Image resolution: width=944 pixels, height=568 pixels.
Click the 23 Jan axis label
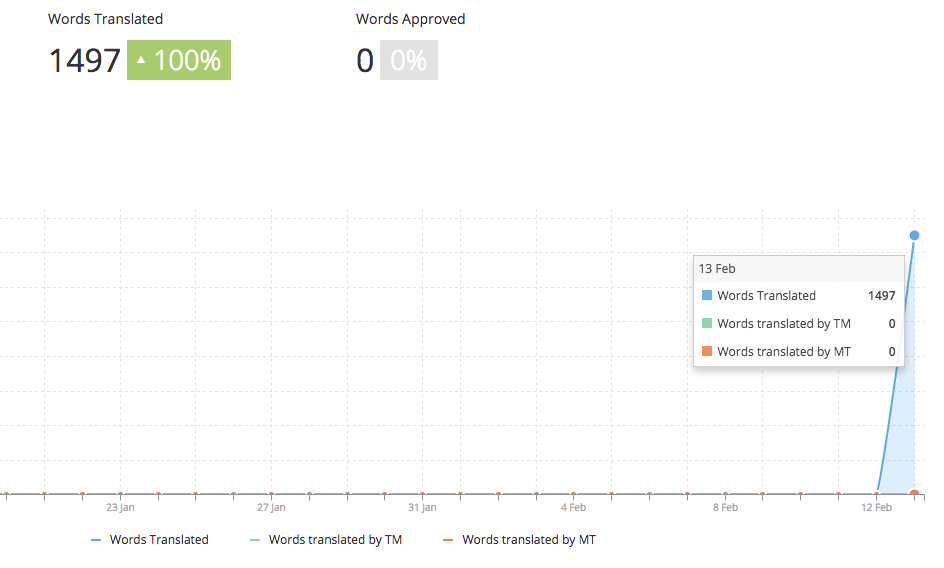tap(120, 507)
